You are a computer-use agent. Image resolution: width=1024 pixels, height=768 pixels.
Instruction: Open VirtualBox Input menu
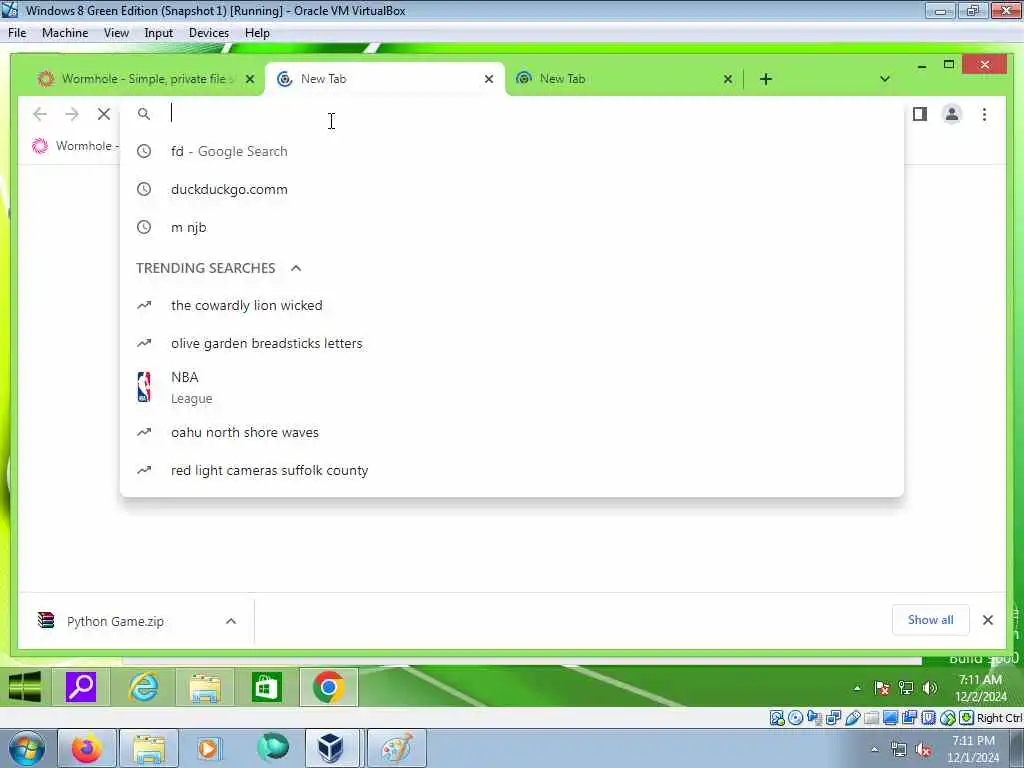pos(159,33)
